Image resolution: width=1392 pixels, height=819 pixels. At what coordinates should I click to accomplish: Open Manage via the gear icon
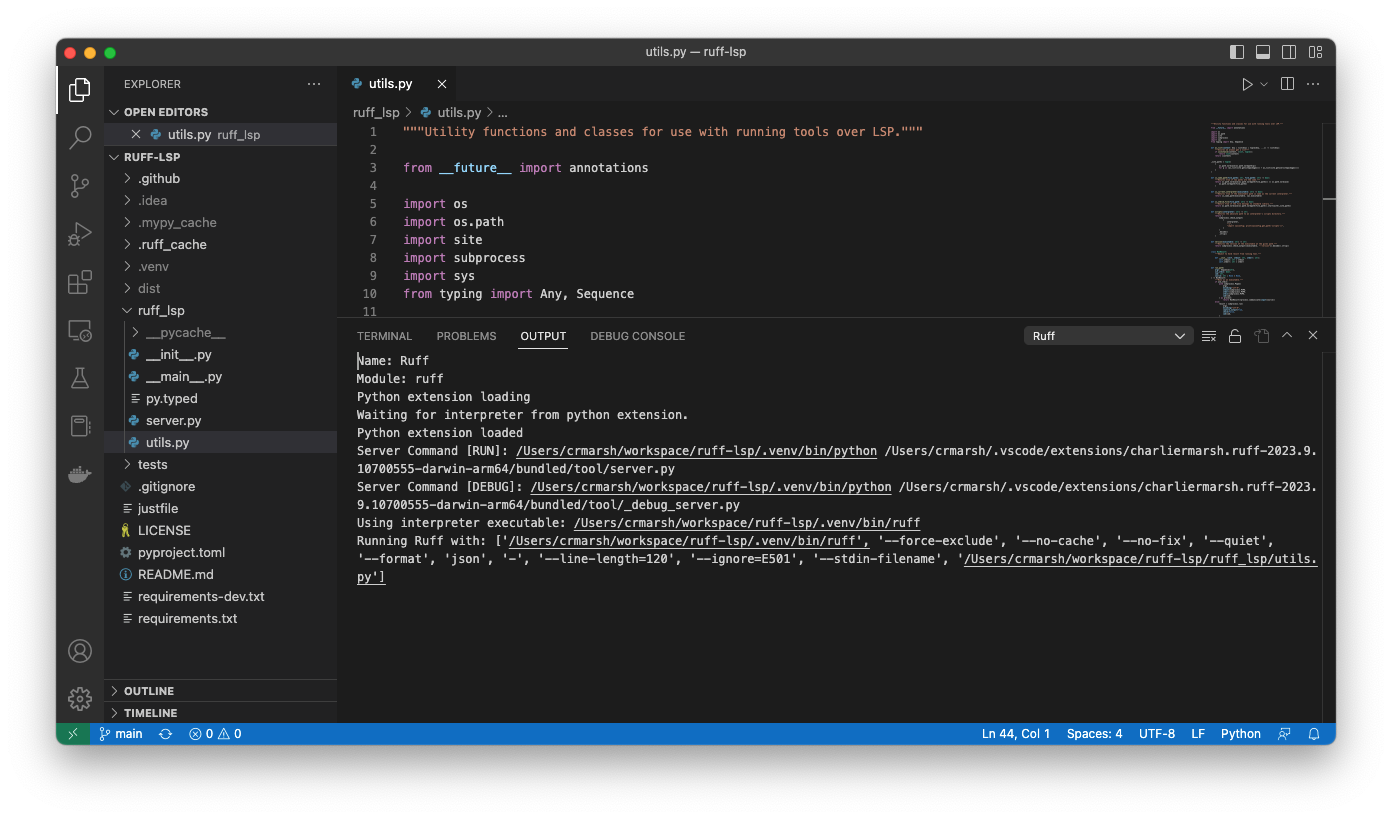pos(80,699)
